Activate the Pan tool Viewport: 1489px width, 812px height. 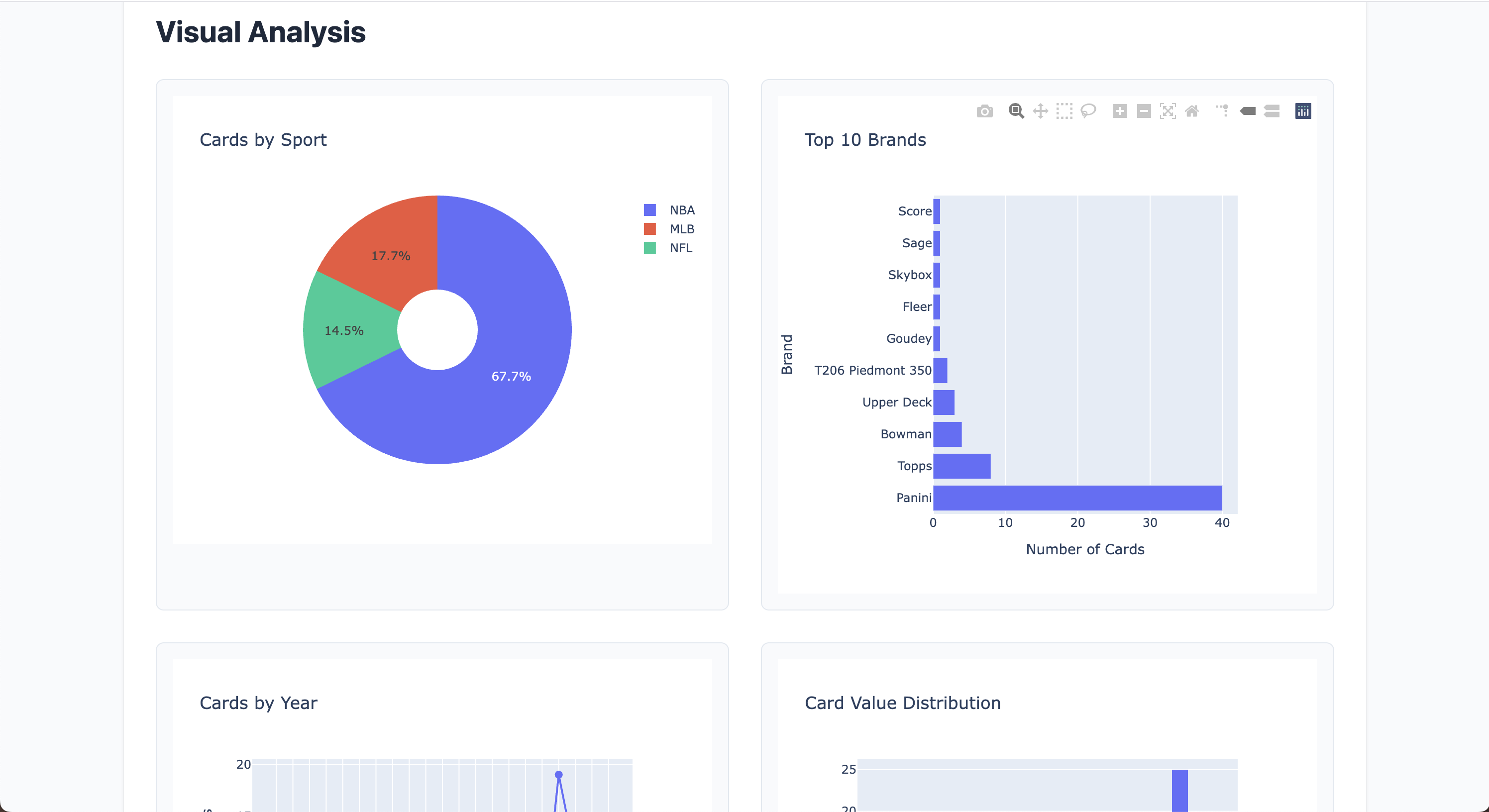1040,111
